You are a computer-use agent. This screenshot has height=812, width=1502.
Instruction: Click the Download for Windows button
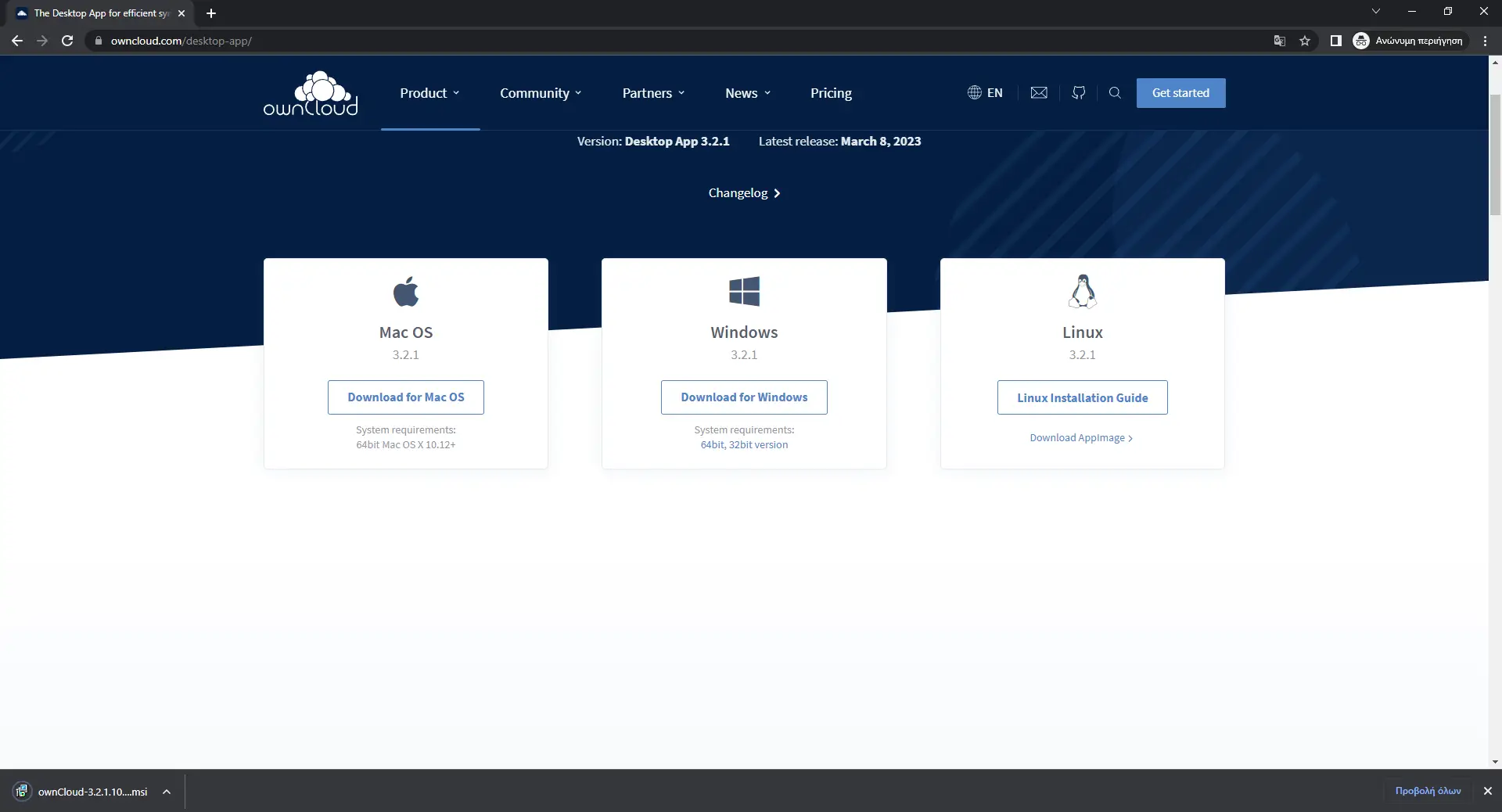point(744,397)
